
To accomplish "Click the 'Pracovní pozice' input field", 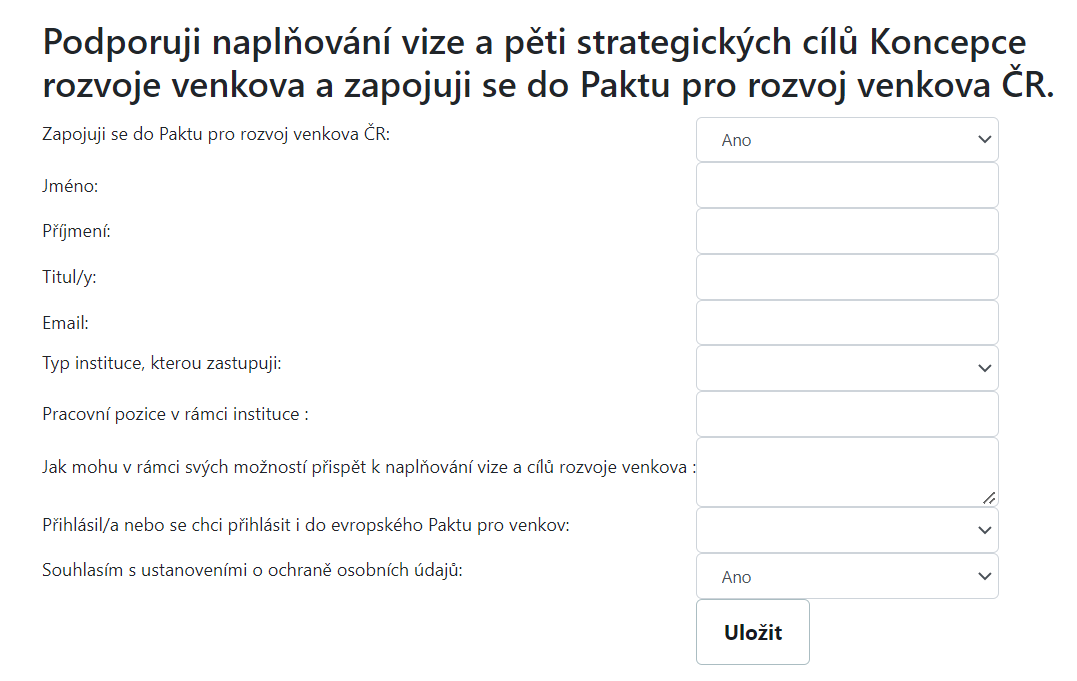I will (847, 414).
